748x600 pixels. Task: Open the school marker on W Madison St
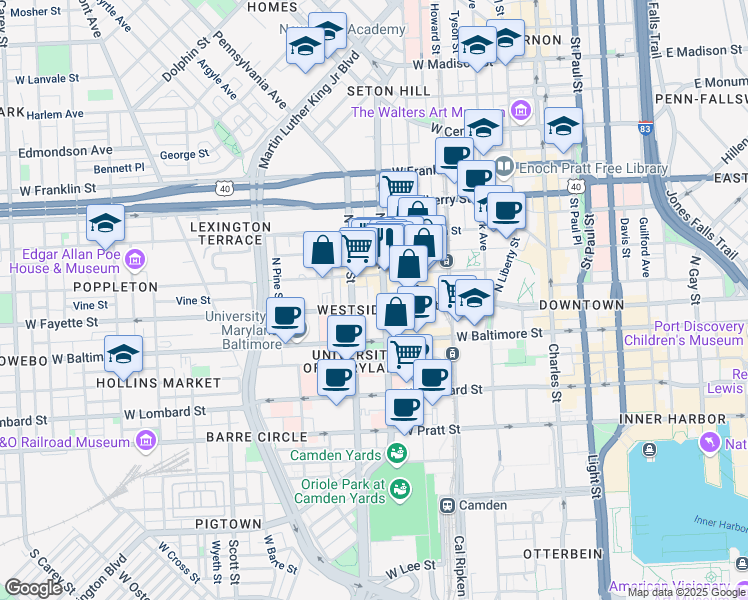478,46
